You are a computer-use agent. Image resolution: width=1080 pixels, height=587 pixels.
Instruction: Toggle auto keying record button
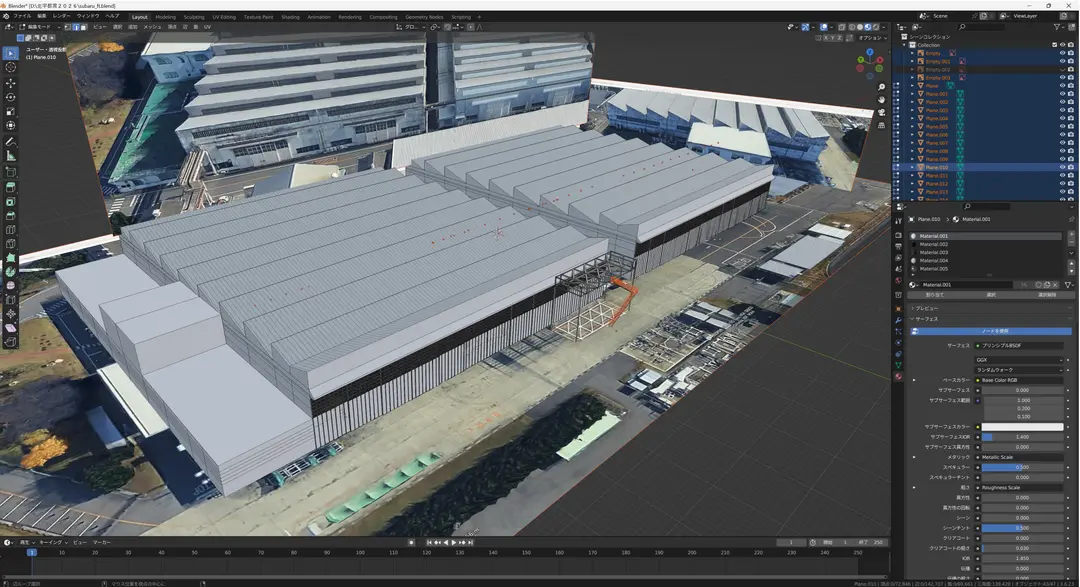click(411, 542)
